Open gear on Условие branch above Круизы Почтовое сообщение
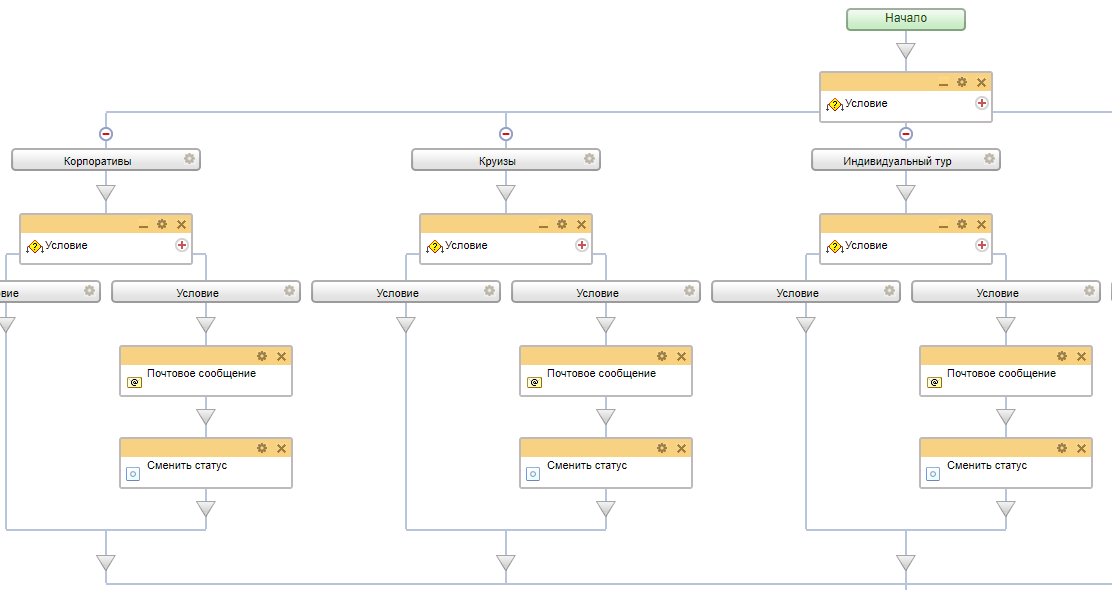 click(689, 291)
